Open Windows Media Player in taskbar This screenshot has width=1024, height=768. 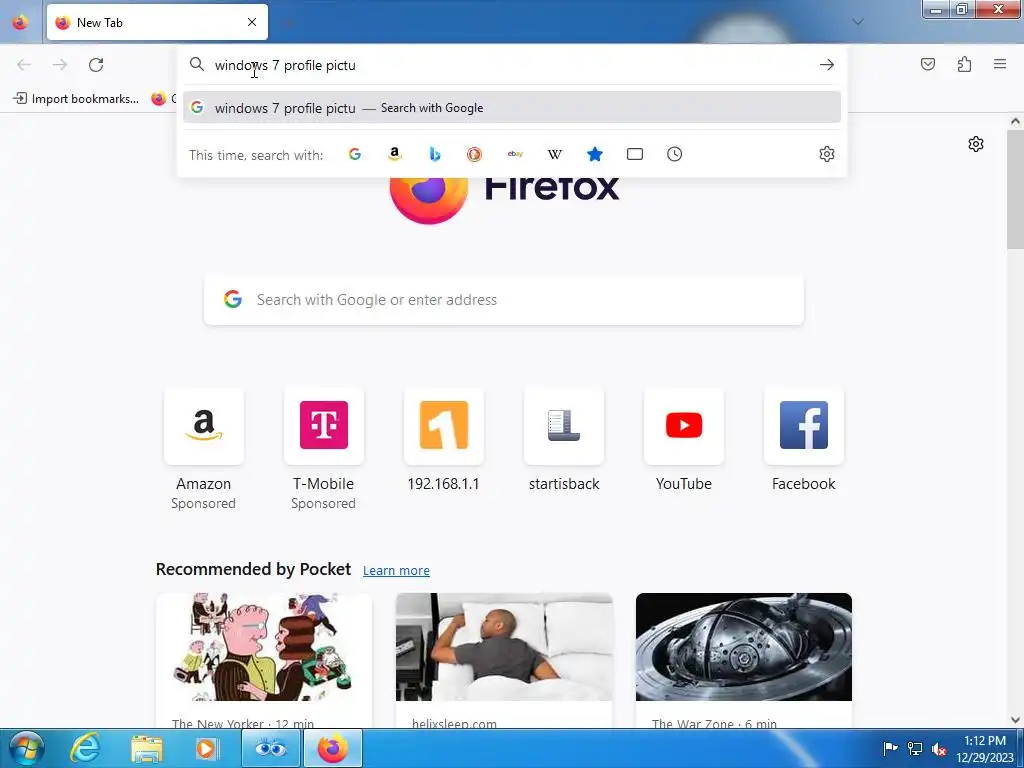click(x=206, y=748)
